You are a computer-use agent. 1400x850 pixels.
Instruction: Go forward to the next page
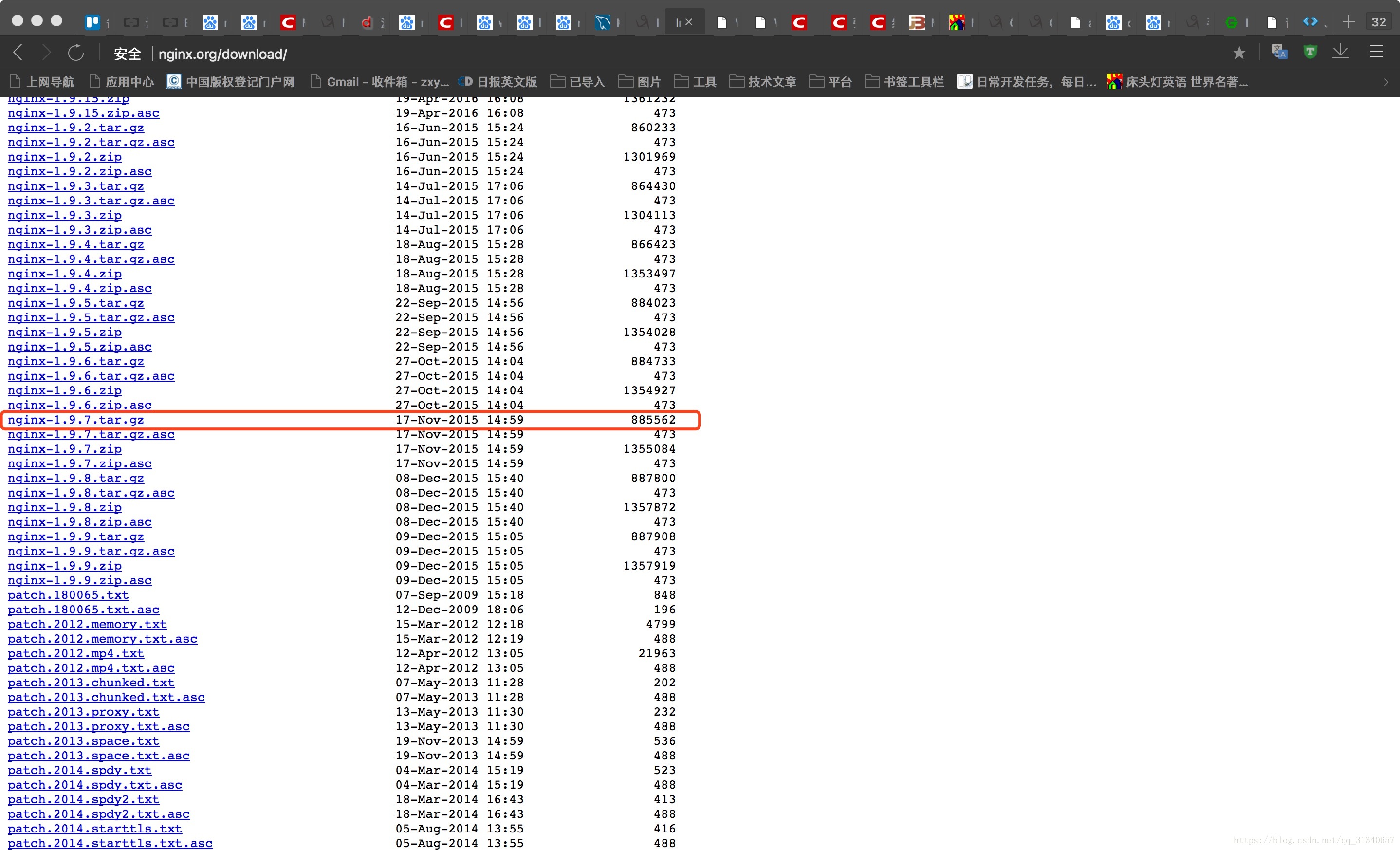point(47,53)
